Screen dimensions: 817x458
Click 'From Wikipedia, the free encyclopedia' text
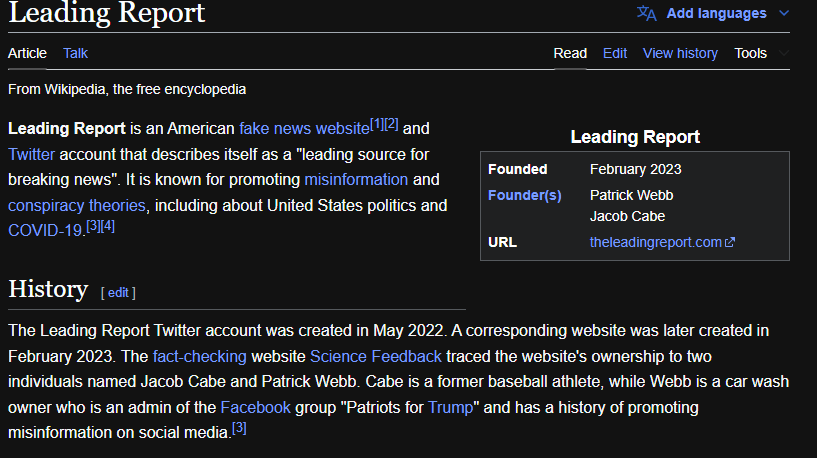127,89
